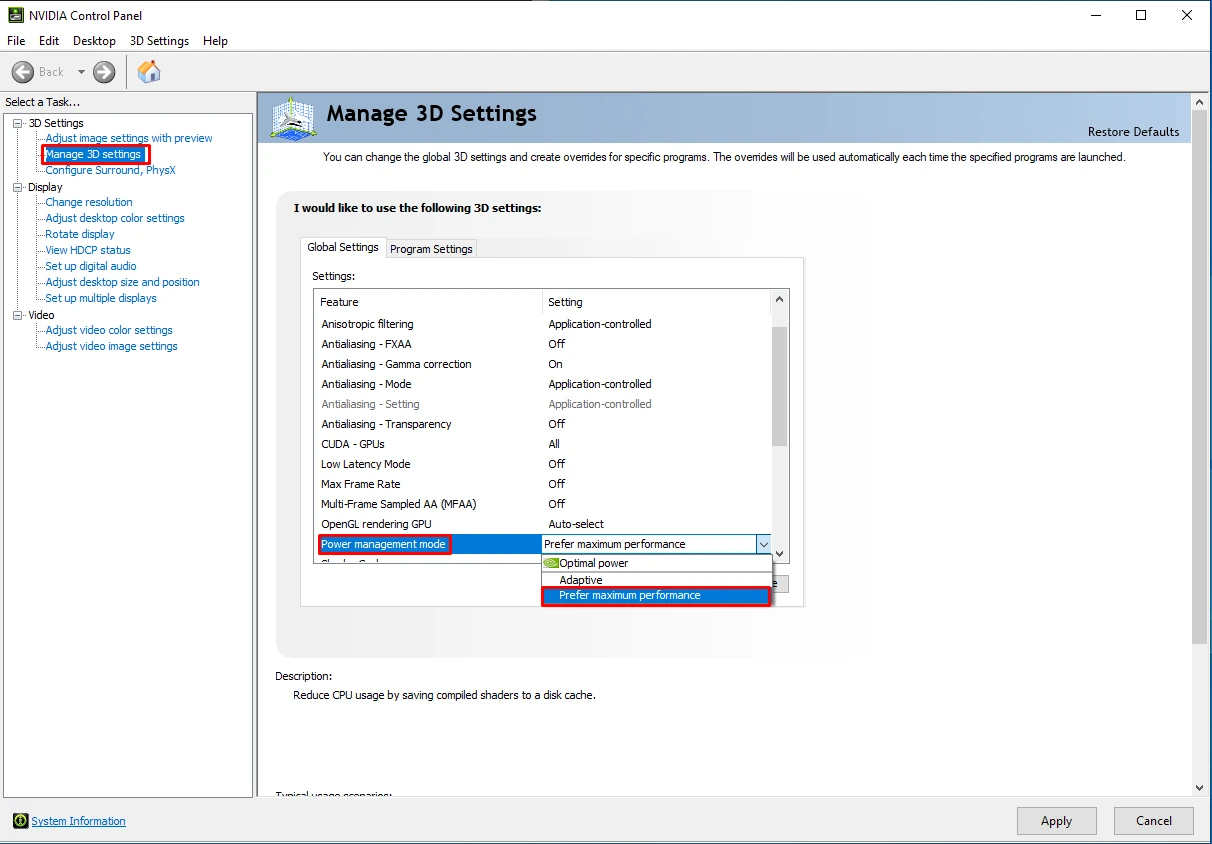The image size is (1212, 844).
Task: Click the Forward navigation arrow
Action: coord(103,71)
